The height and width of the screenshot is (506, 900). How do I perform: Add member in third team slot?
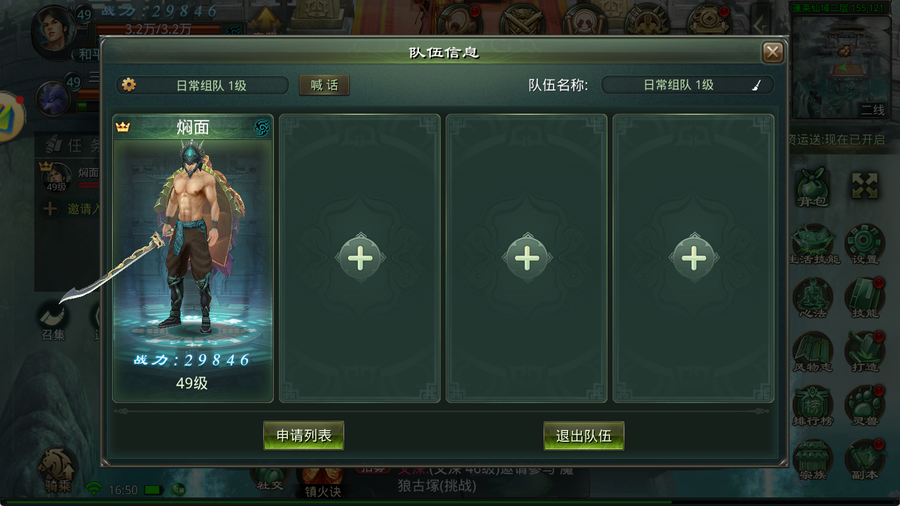(527, 258)
